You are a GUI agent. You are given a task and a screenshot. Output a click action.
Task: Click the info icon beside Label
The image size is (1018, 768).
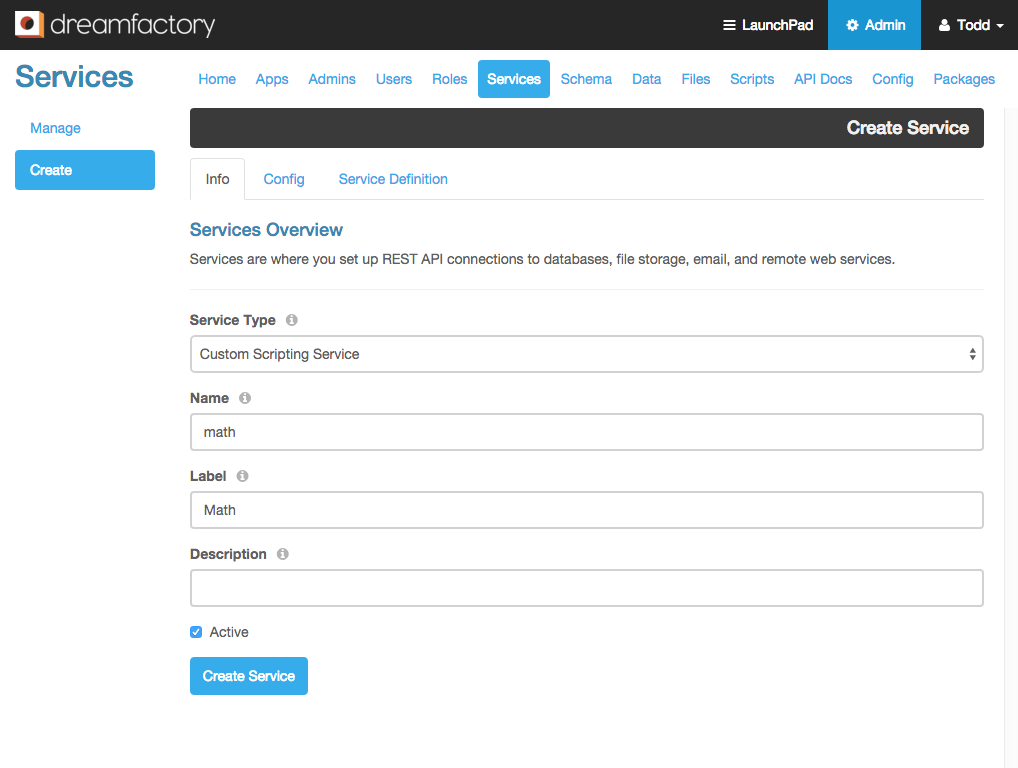point(242,476)
